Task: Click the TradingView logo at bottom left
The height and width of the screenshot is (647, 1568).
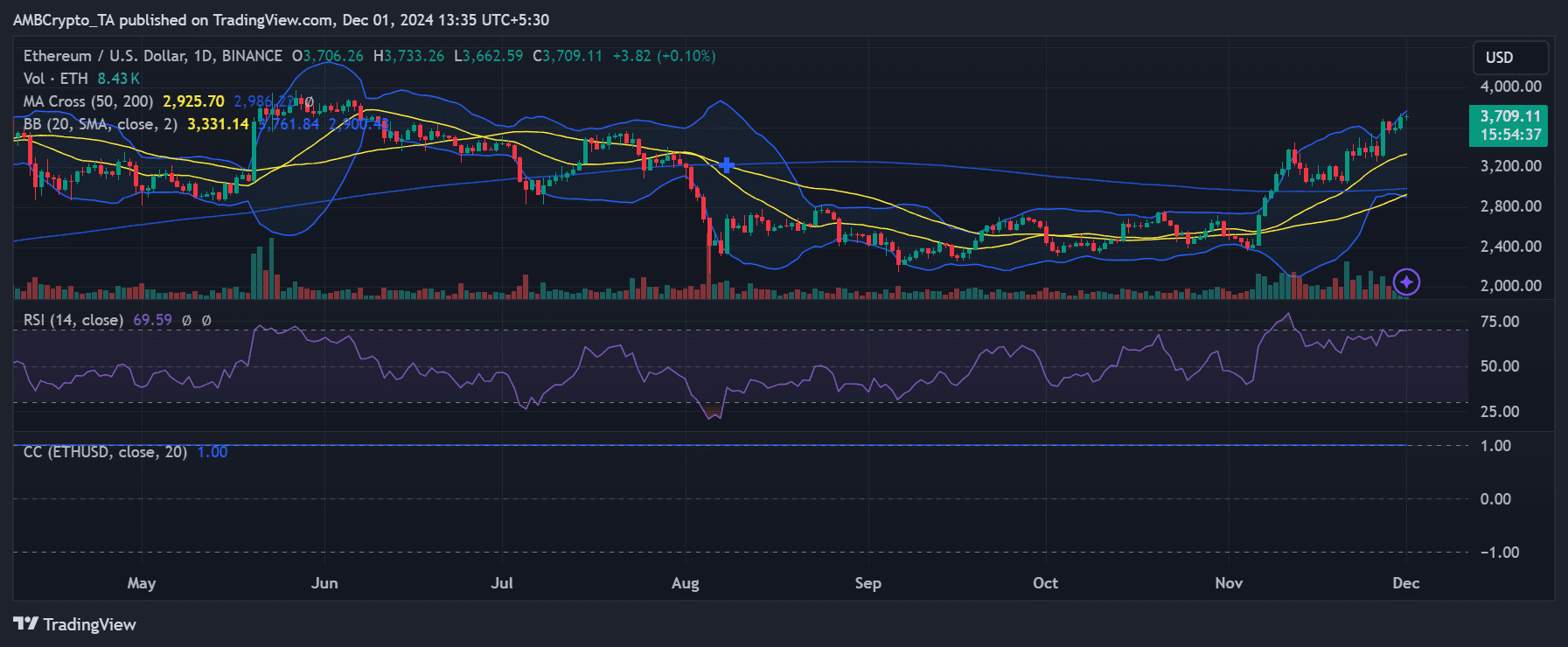Action: tap(74, 624)
